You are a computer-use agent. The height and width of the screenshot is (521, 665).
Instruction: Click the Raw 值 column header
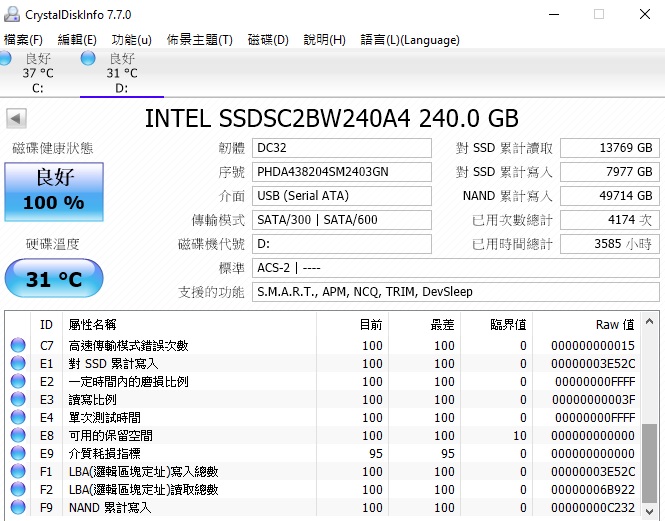[615, 325]
